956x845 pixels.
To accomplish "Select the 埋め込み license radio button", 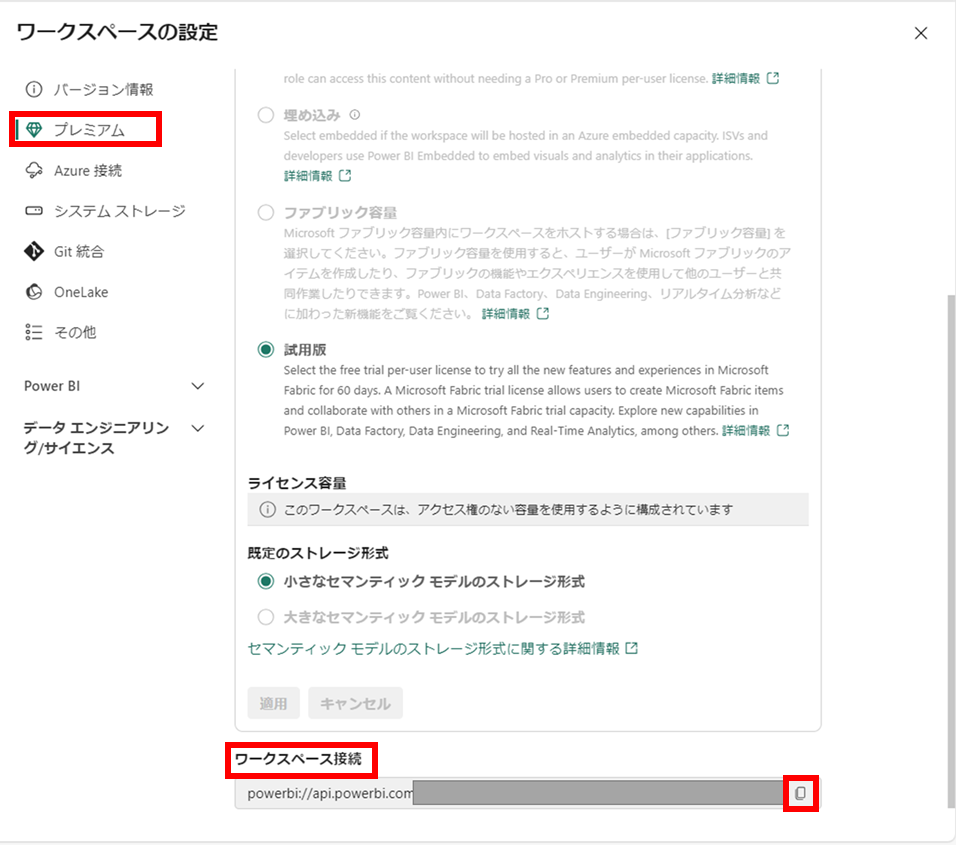I will 266,115.
